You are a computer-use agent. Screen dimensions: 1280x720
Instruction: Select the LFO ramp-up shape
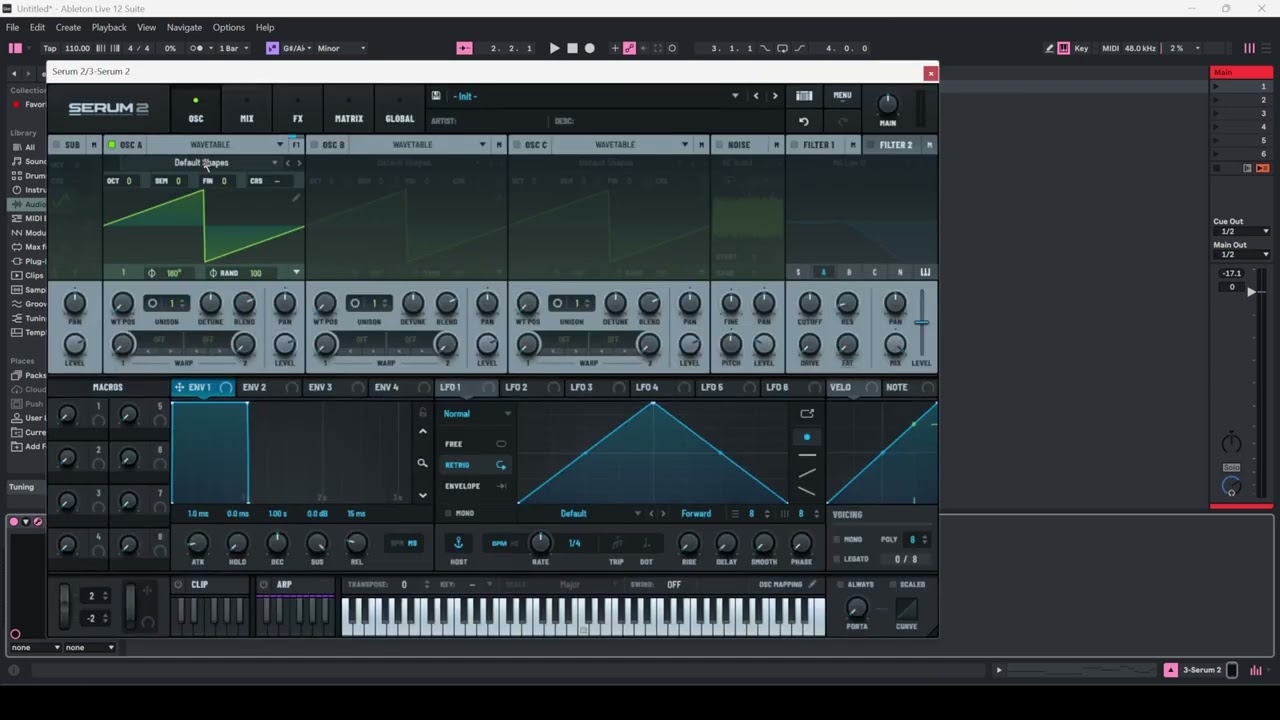click(x=807, y=473)
